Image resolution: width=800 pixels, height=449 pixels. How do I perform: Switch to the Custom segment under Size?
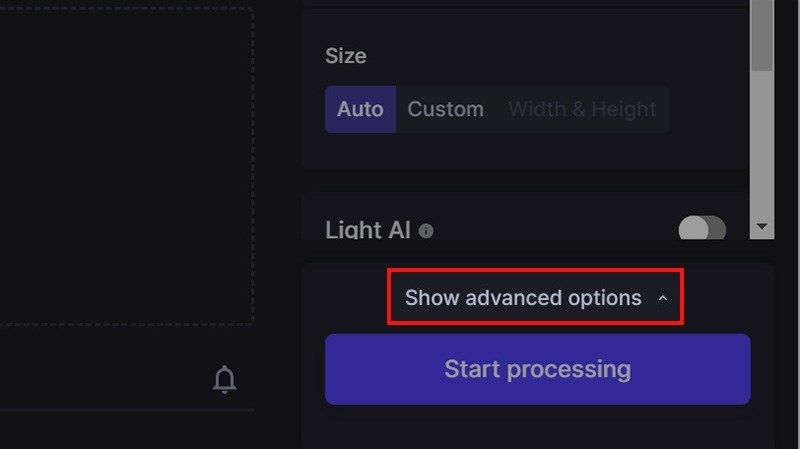pos(445,109)
